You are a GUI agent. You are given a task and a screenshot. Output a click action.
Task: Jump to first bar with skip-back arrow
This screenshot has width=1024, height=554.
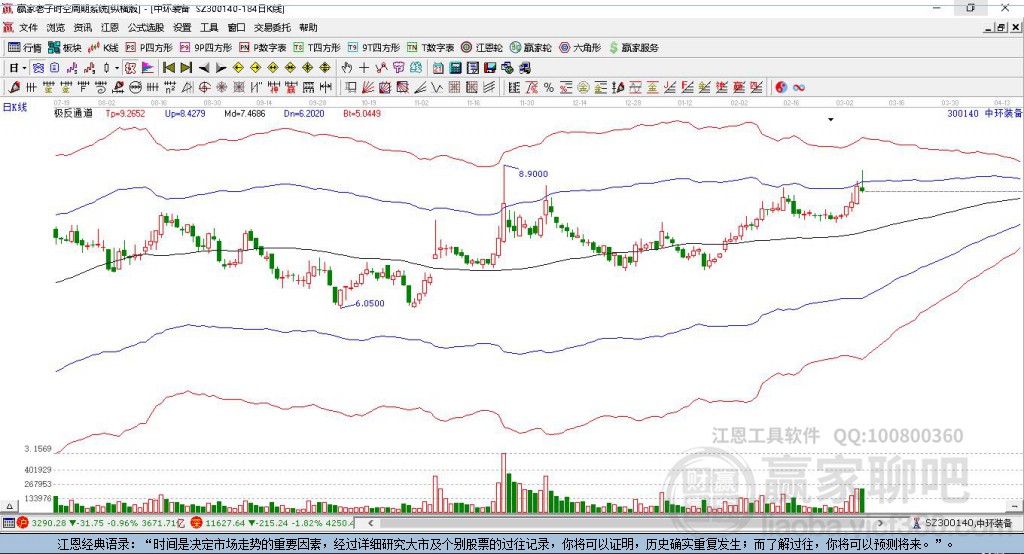(x=169, y=68)
